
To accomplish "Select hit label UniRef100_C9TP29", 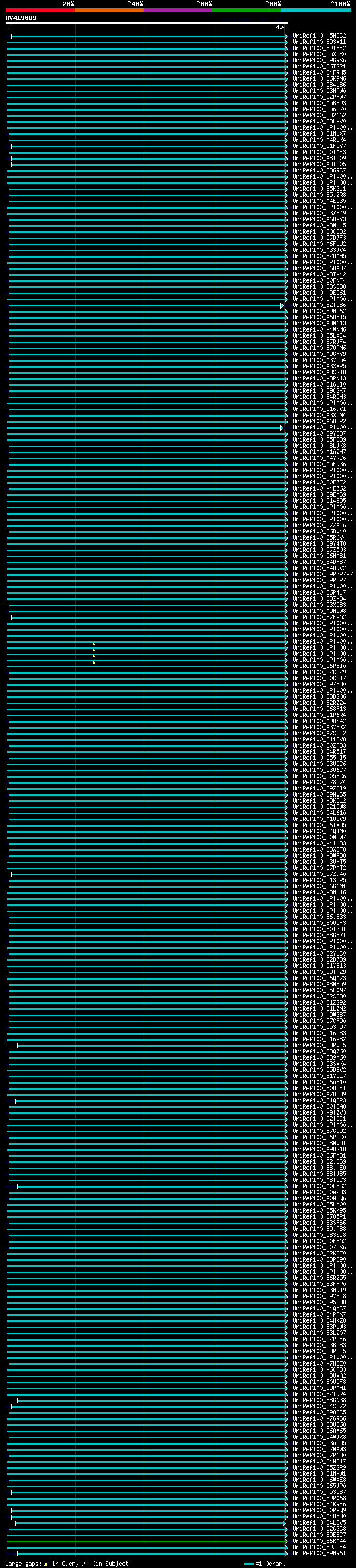I will [x=319, y=972].
